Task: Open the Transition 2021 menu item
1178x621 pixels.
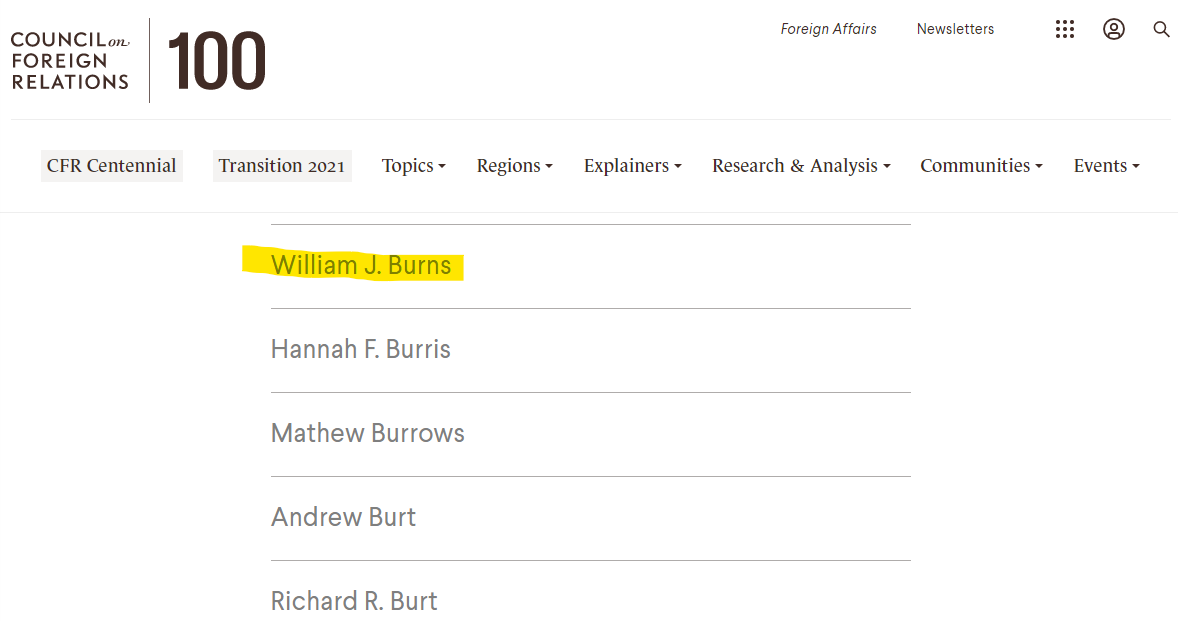Action: click(282, 165)
